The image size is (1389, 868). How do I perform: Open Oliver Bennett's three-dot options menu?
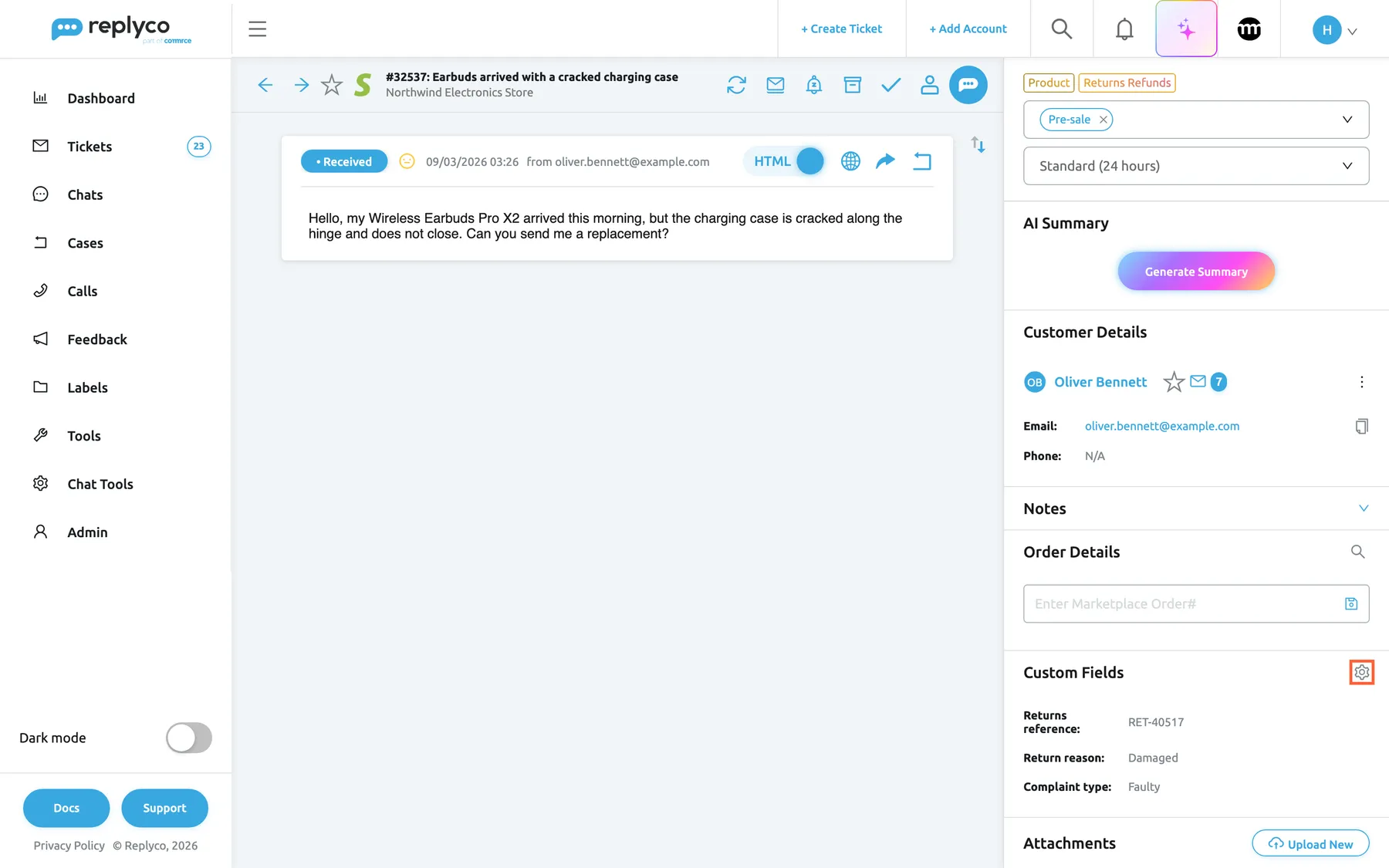pos(1362,382)
